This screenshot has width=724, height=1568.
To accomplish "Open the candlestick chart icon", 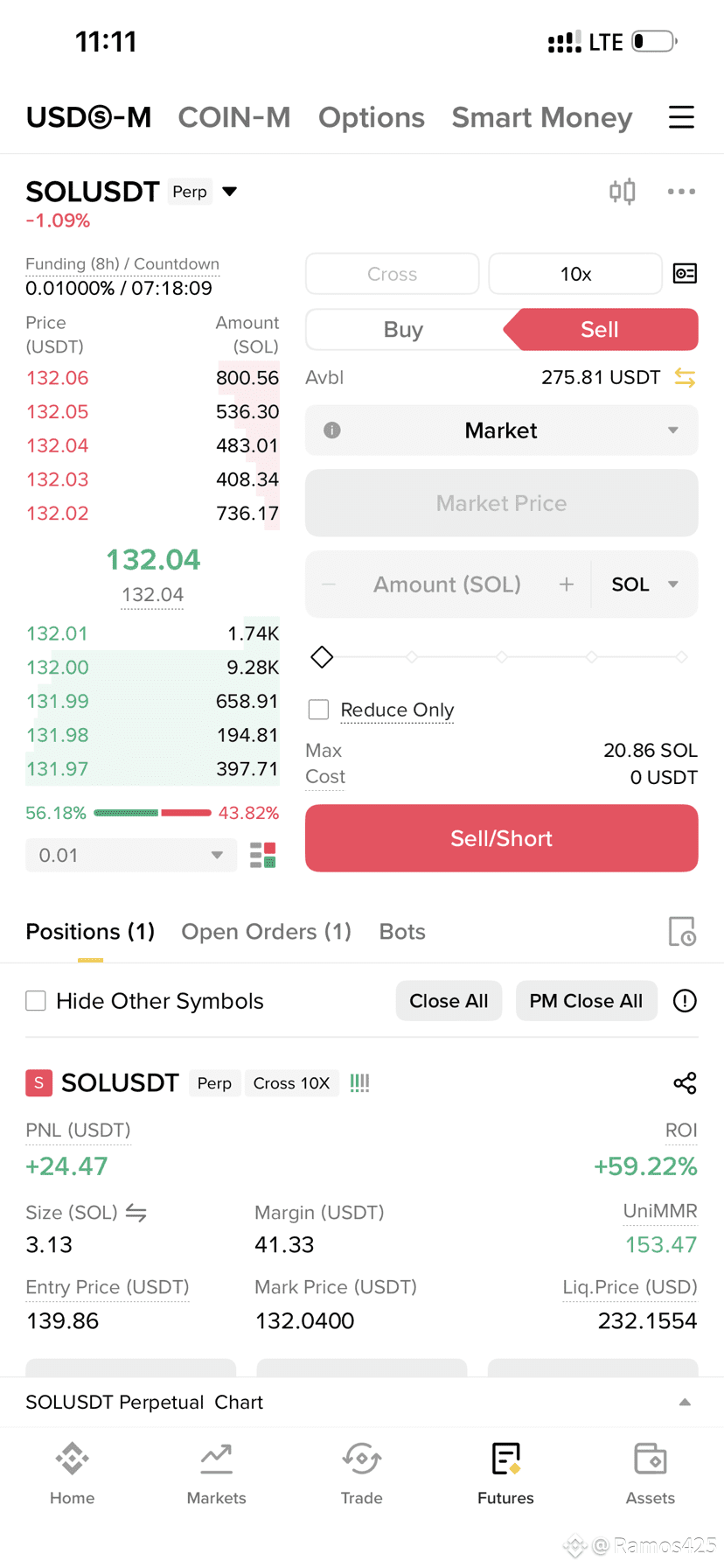I will [x=623, y=192].
